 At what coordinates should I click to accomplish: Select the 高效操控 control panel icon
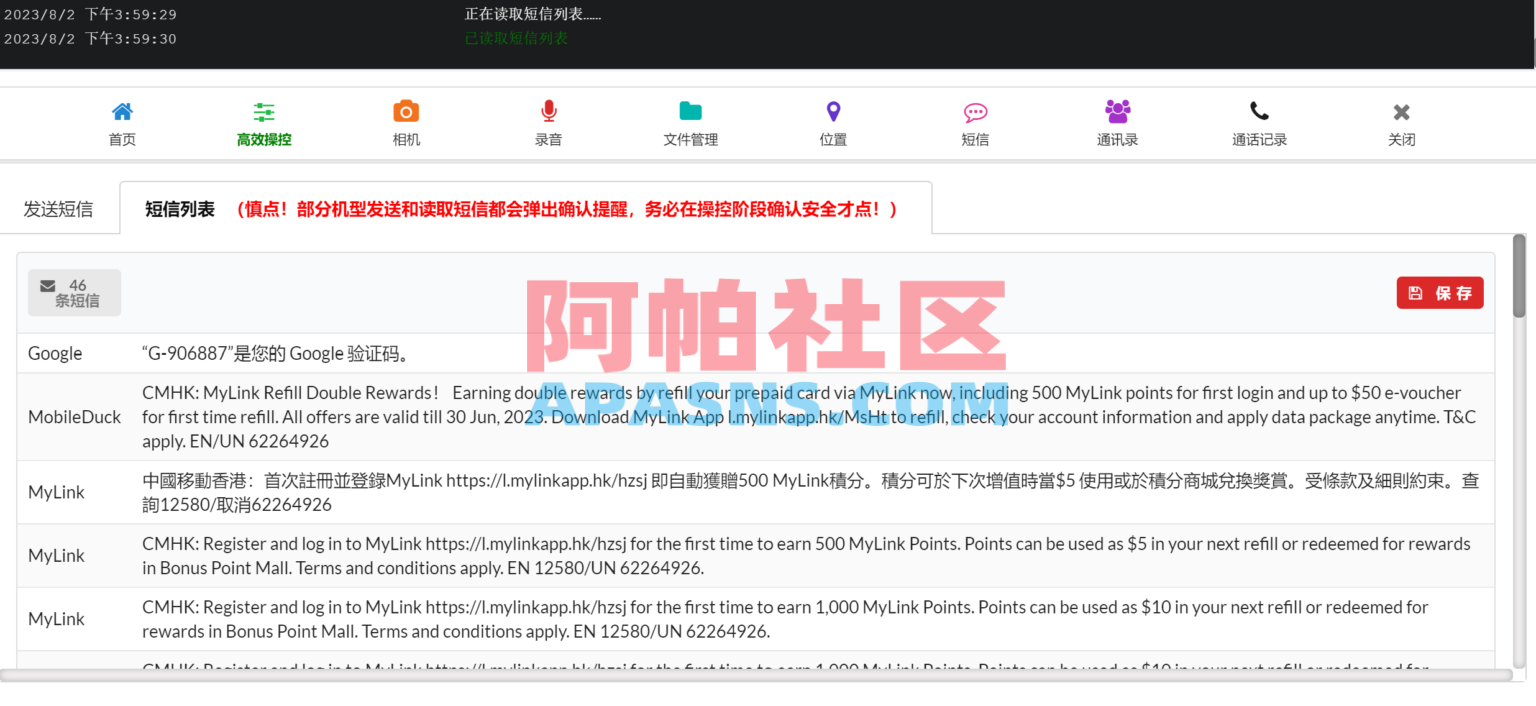(264, 120)
